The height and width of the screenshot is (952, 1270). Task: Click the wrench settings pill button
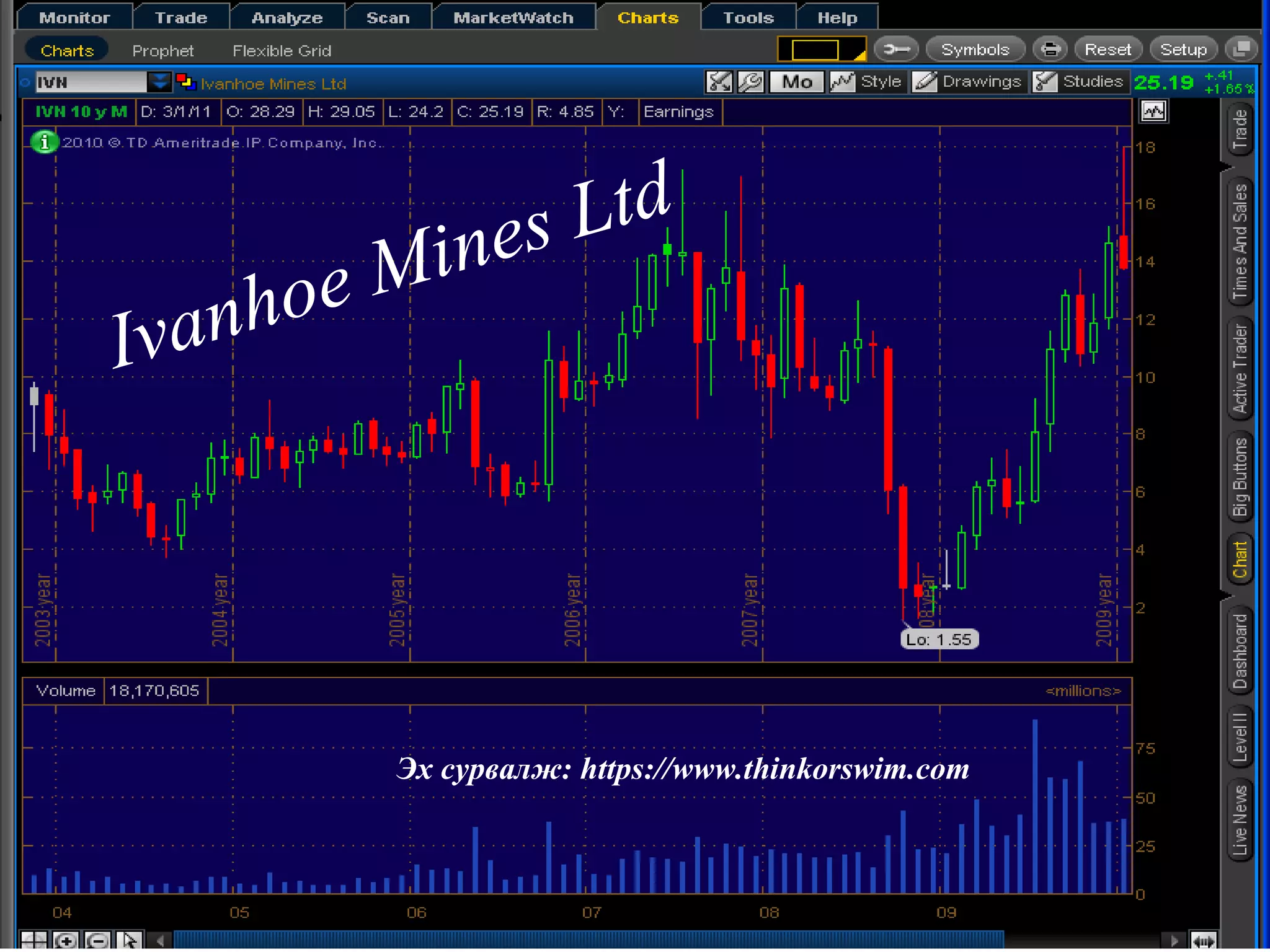click(896, 49)
